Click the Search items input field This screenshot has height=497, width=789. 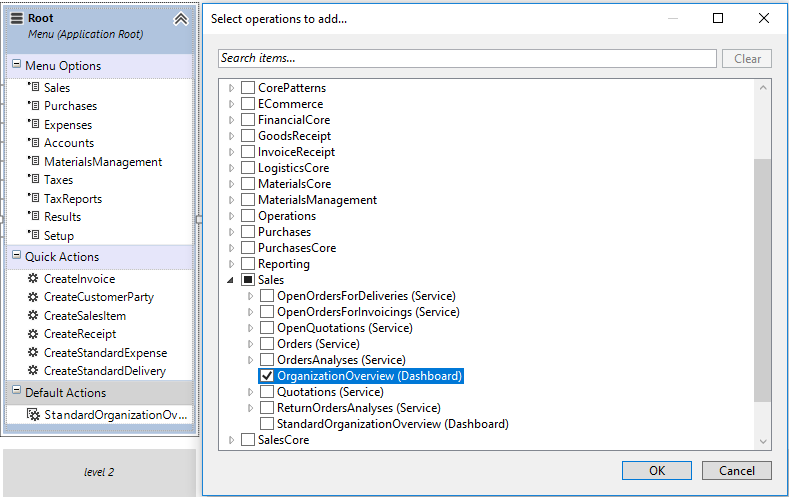pos(467,58)
